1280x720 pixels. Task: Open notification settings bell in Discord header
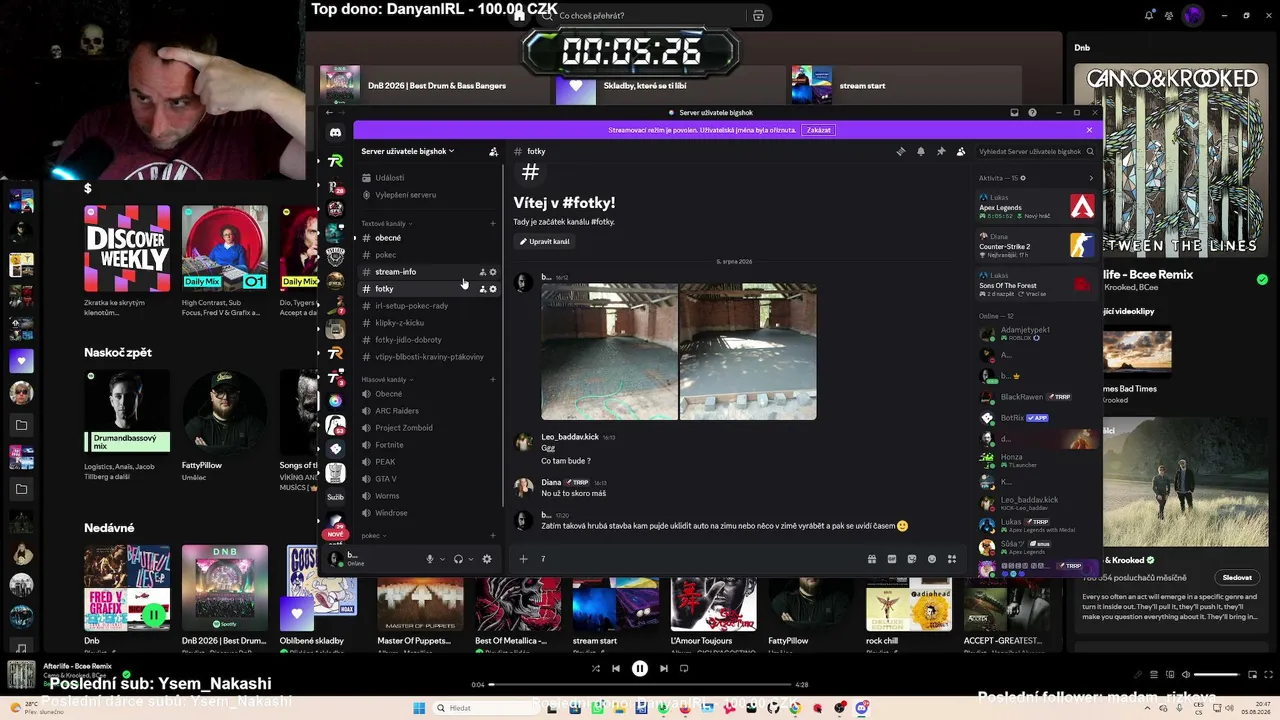point(921,152)
